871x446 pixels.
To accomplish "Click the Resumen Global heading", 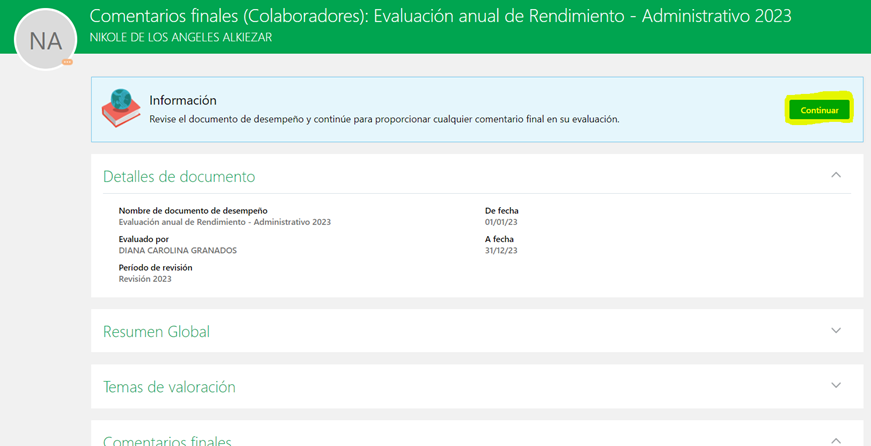I will 156,332.
